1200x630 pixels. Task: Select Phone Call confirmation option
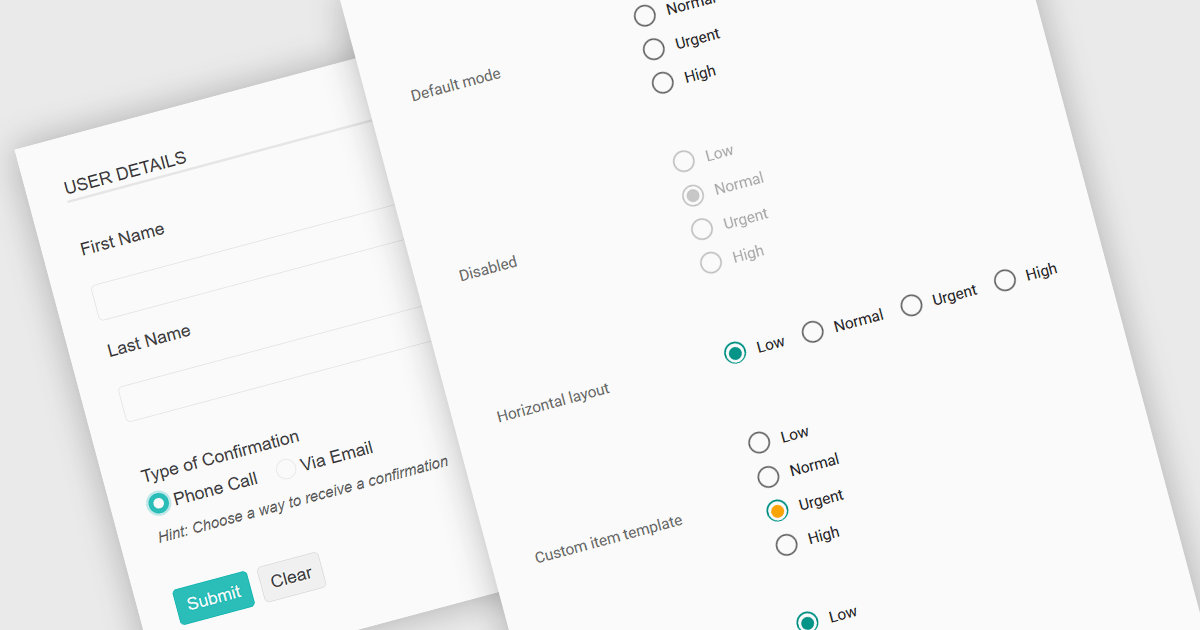[x=157, y=503]
